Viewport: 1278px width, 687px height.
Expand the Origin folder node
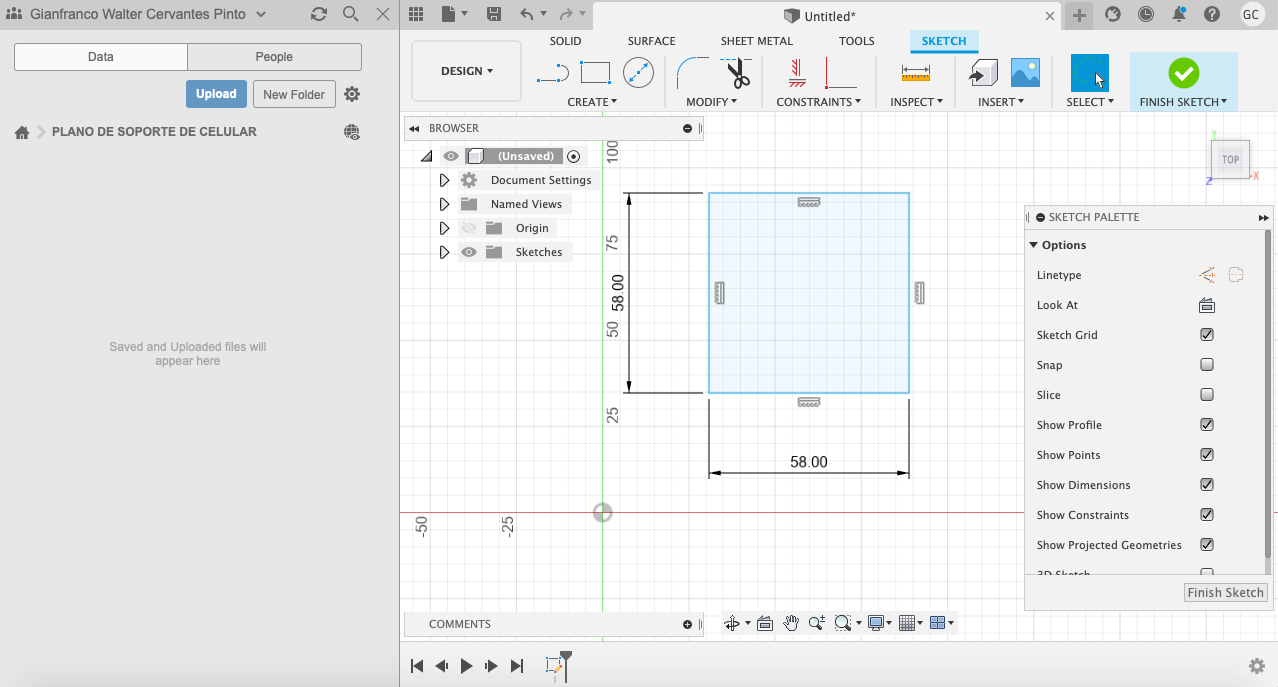[x=445, y=228]
